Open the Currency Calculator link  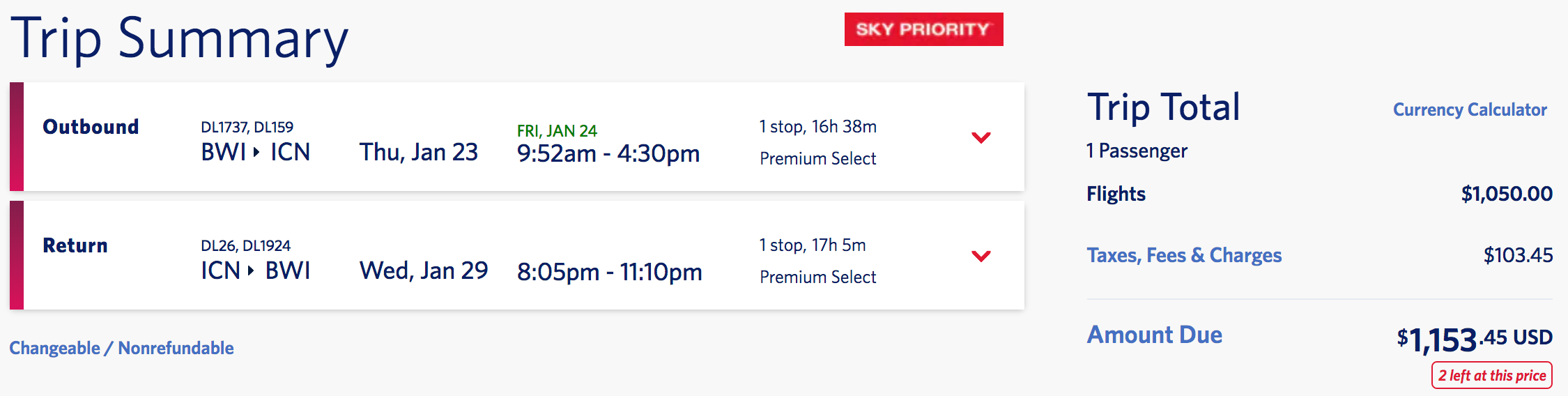coord(1469,110)
